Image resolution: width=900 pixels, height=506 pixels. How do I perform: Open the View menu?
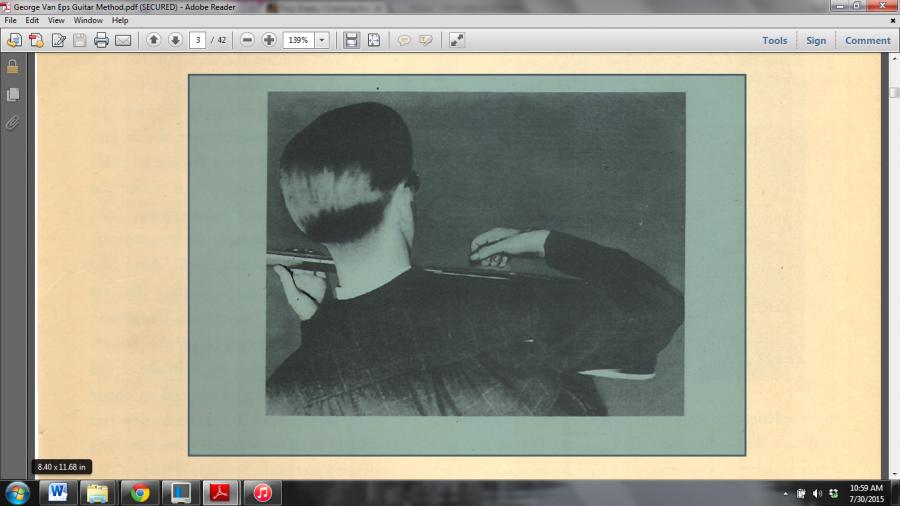[x=56, y=20]
